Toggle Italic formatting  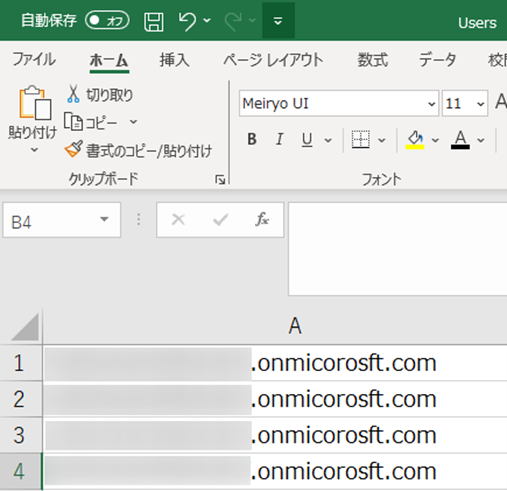click(x=280, y=139)
